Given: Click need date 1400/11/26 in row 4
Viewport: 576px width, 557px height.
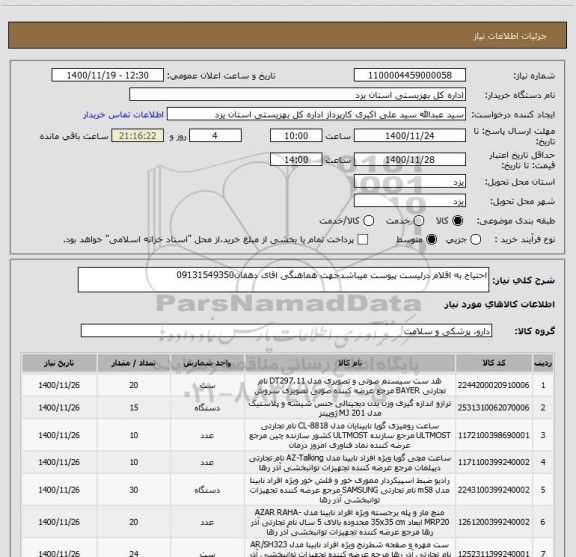Looking at the screenshot, I should click(x=59, y=462).
